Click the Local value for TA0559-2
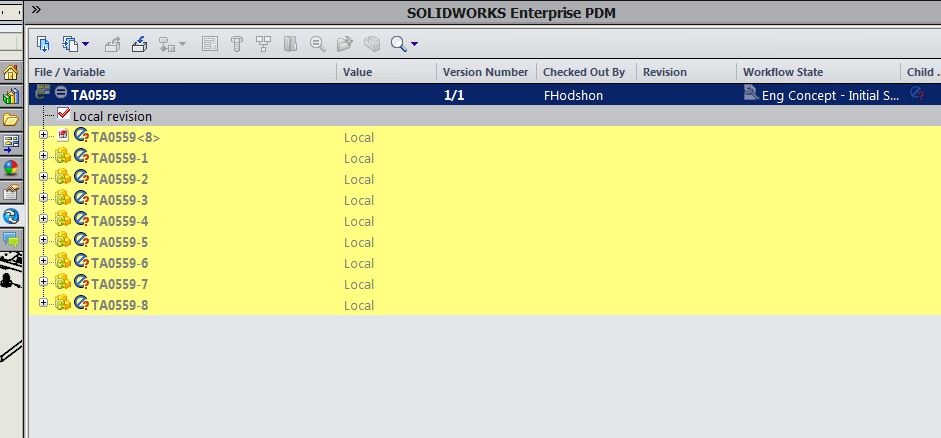 [x=359, y=179]
